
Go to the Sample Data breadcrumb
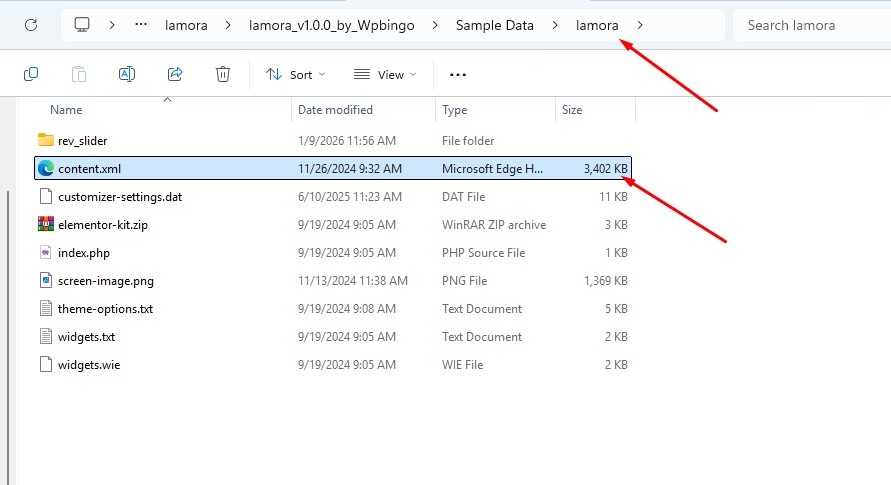[495, 26]
